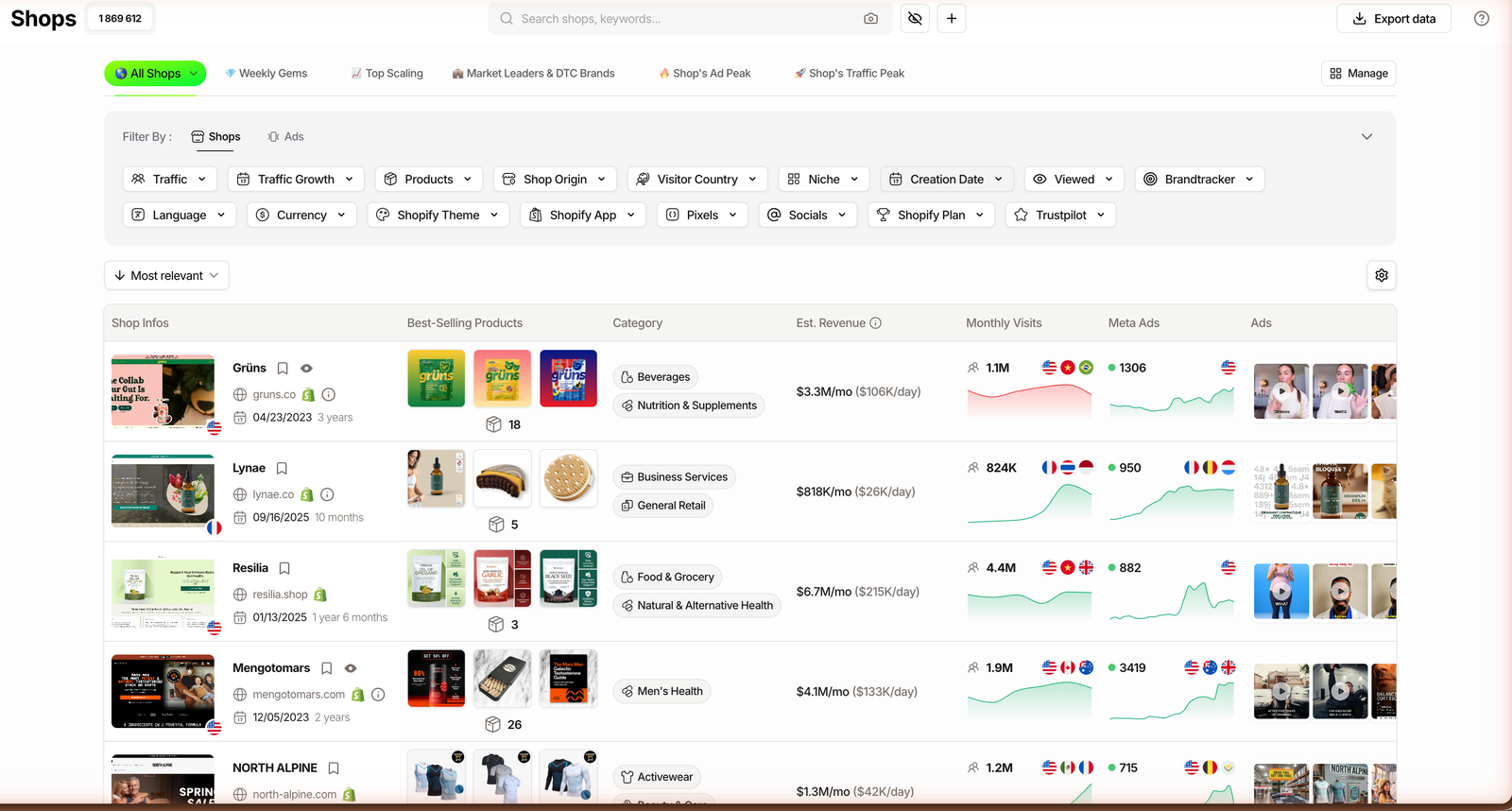This screenshot has width=1512, height=811.
Task: Open the Most relevant sort dropdown
Action: coord(166,276)
